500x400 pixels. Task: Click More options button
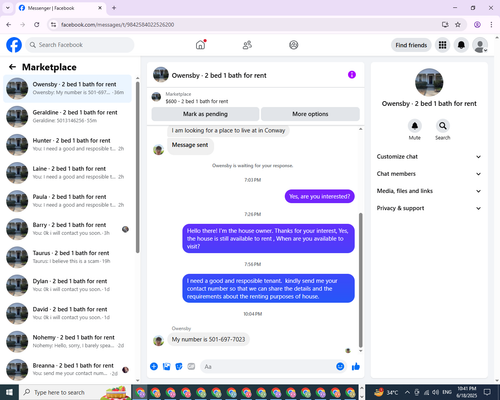point(310,114)
